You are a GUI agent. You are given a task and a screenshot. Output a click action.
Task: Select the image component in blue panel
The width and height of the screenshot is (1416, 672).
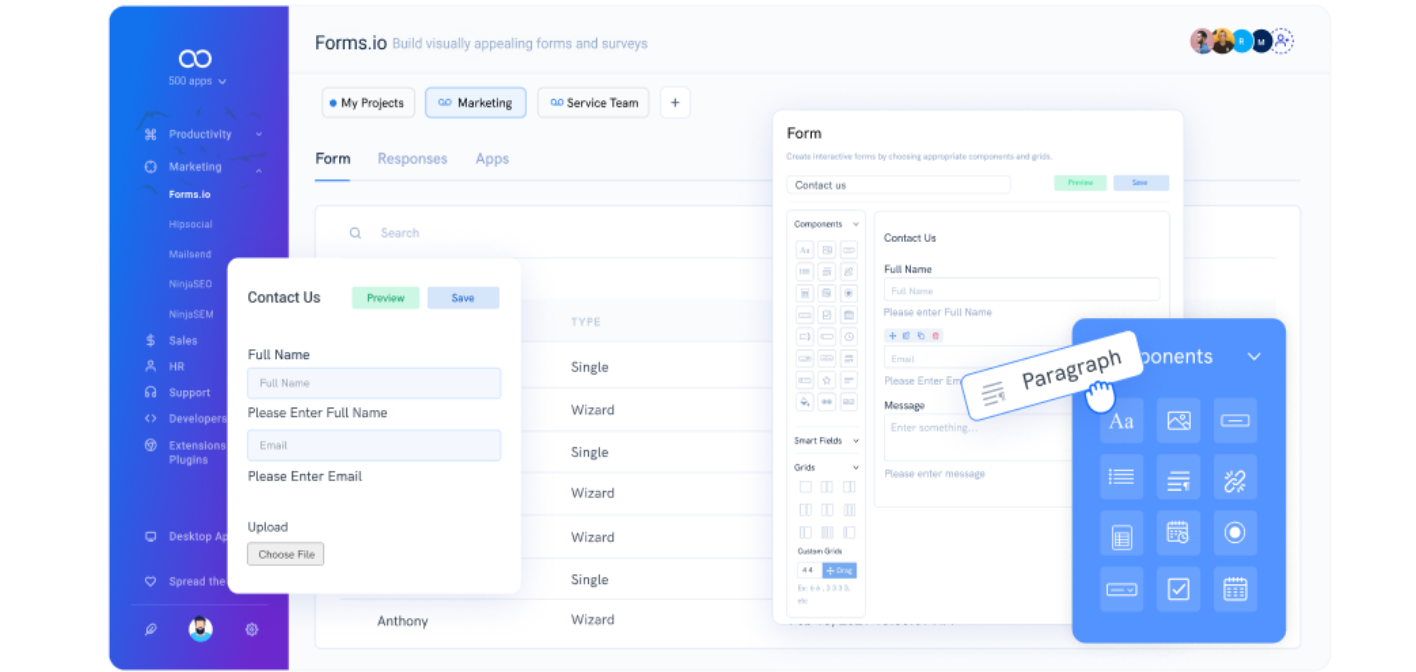(x=1178, y=421)
